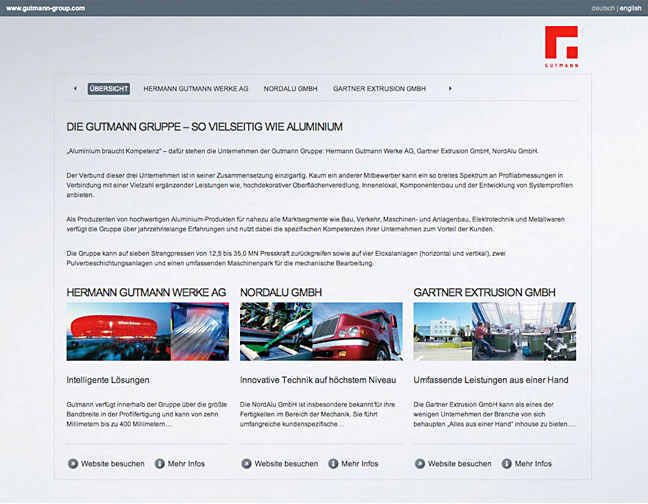This screenshot has width=648, height=504.
Task: Click the Gartner building exterior photo
Action: point(443,331)
